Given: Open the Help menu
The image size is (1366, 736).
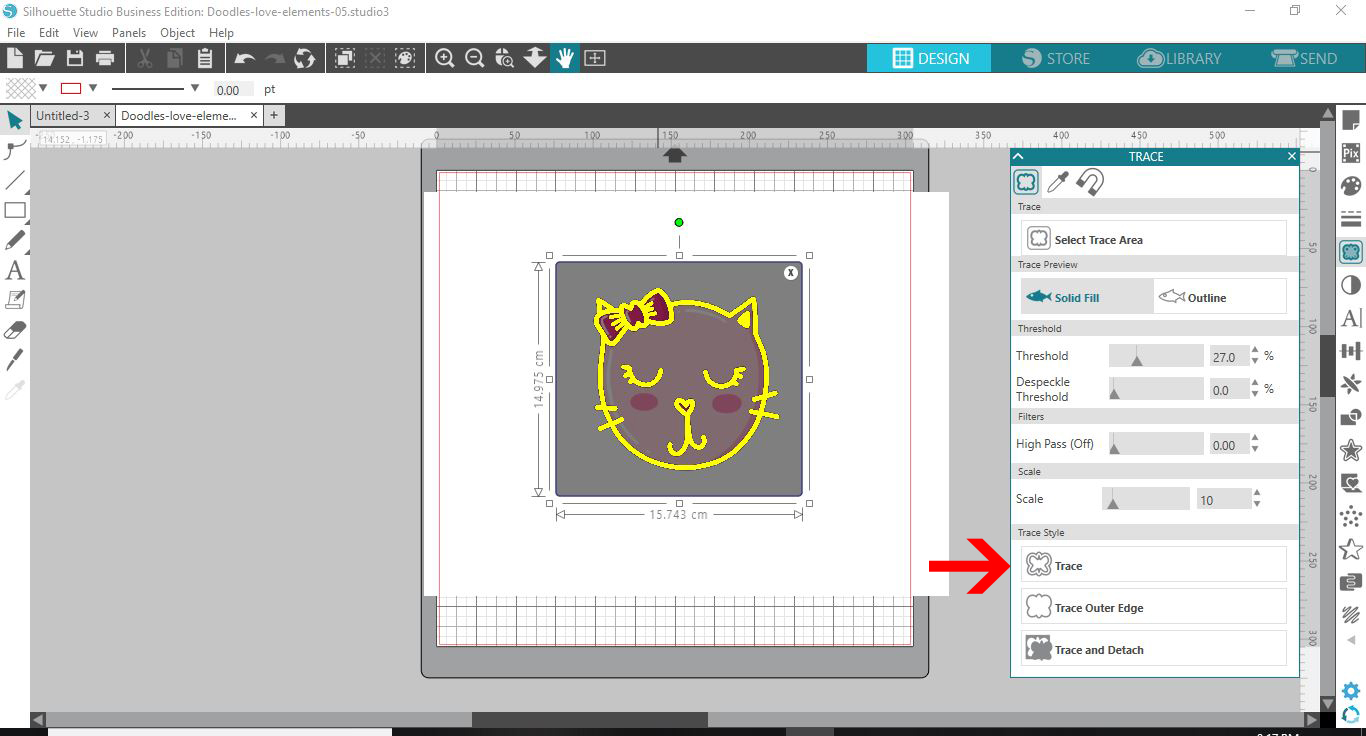Looking at the screenshot, I should [x=221, y=33].
